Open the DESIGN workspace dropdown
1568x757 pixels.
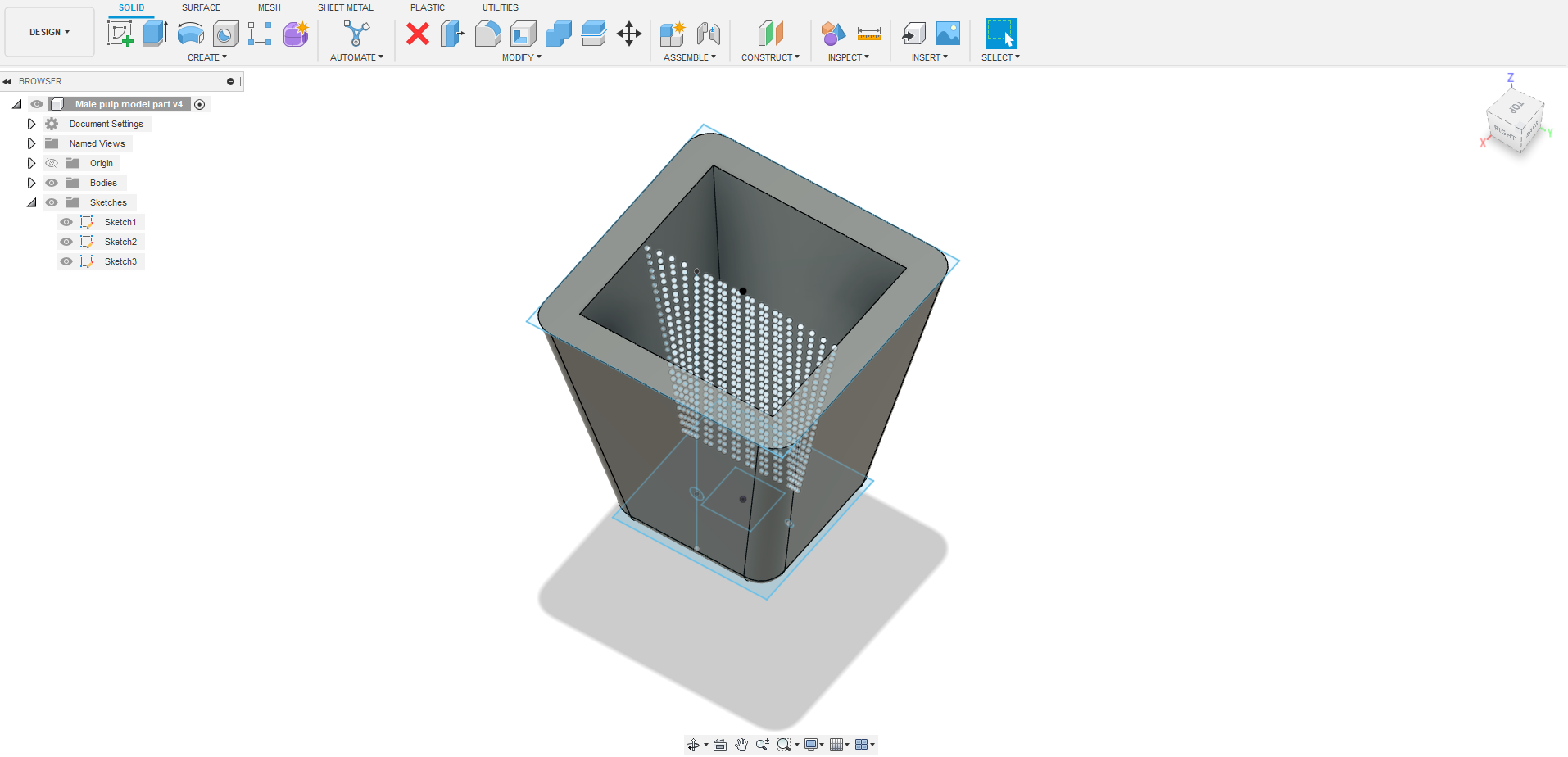(50, 33)
